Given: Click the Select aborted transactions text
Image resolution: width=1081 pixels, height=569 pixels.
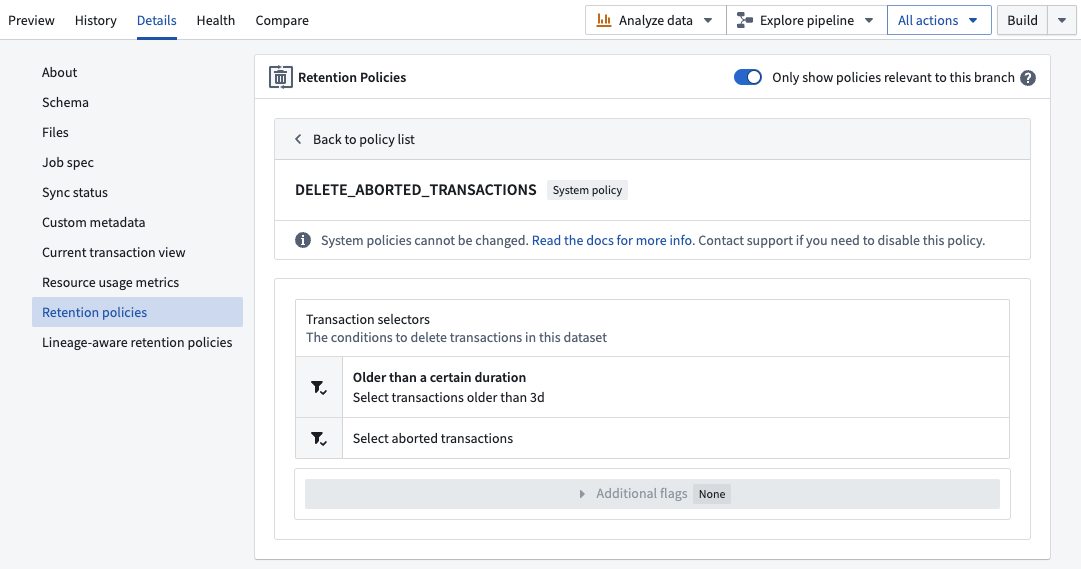Looking at the screenshot, I should click(x=433, y=439).
